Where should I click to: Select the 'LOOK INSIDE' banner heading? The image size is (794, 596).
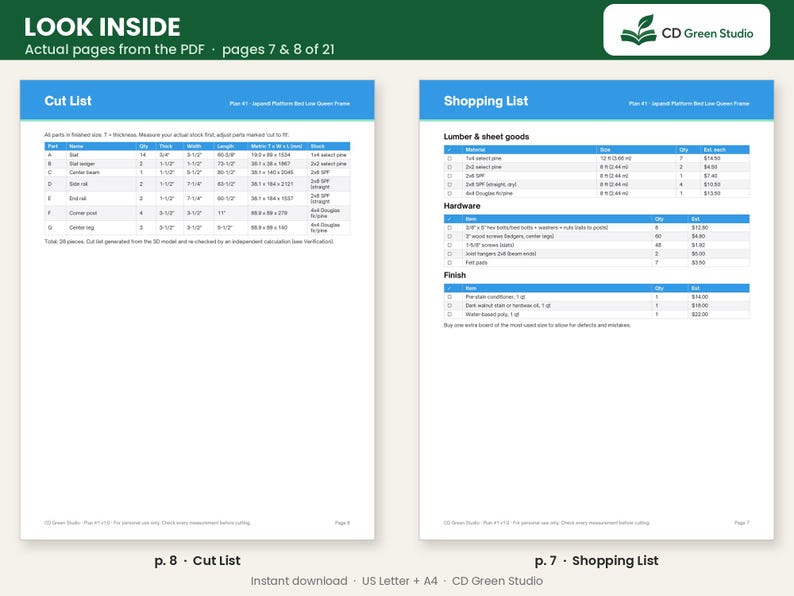point(102,27)
